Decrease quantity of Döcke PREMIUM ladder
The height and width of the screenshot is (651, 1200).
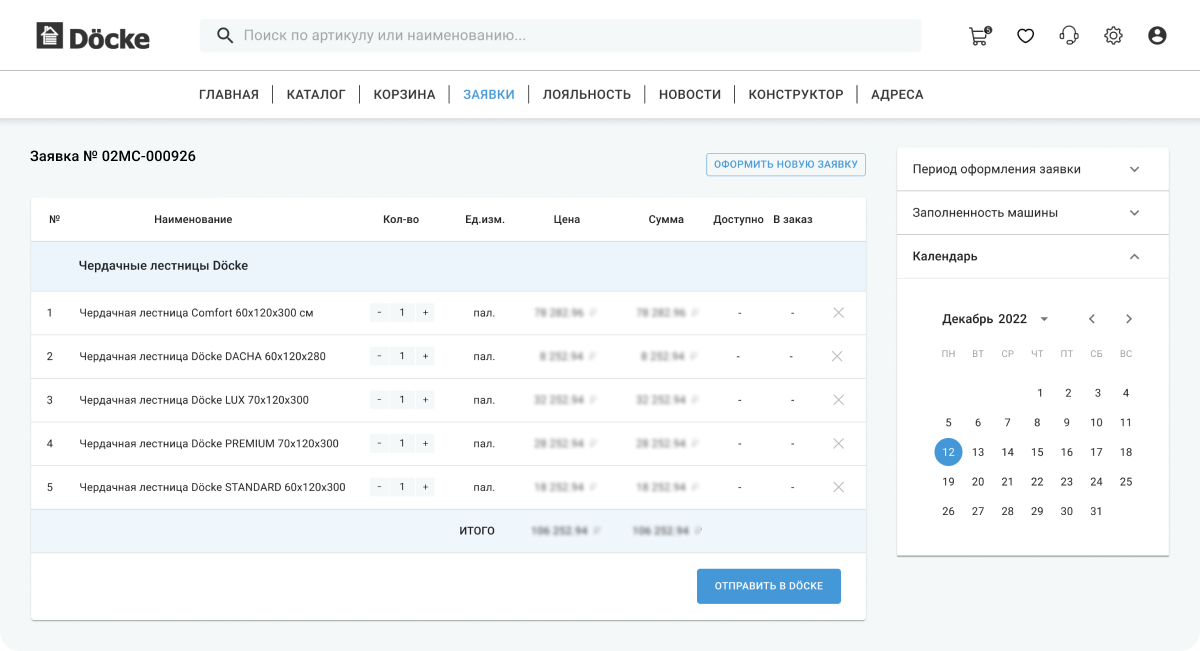click(x=379, y=443)
